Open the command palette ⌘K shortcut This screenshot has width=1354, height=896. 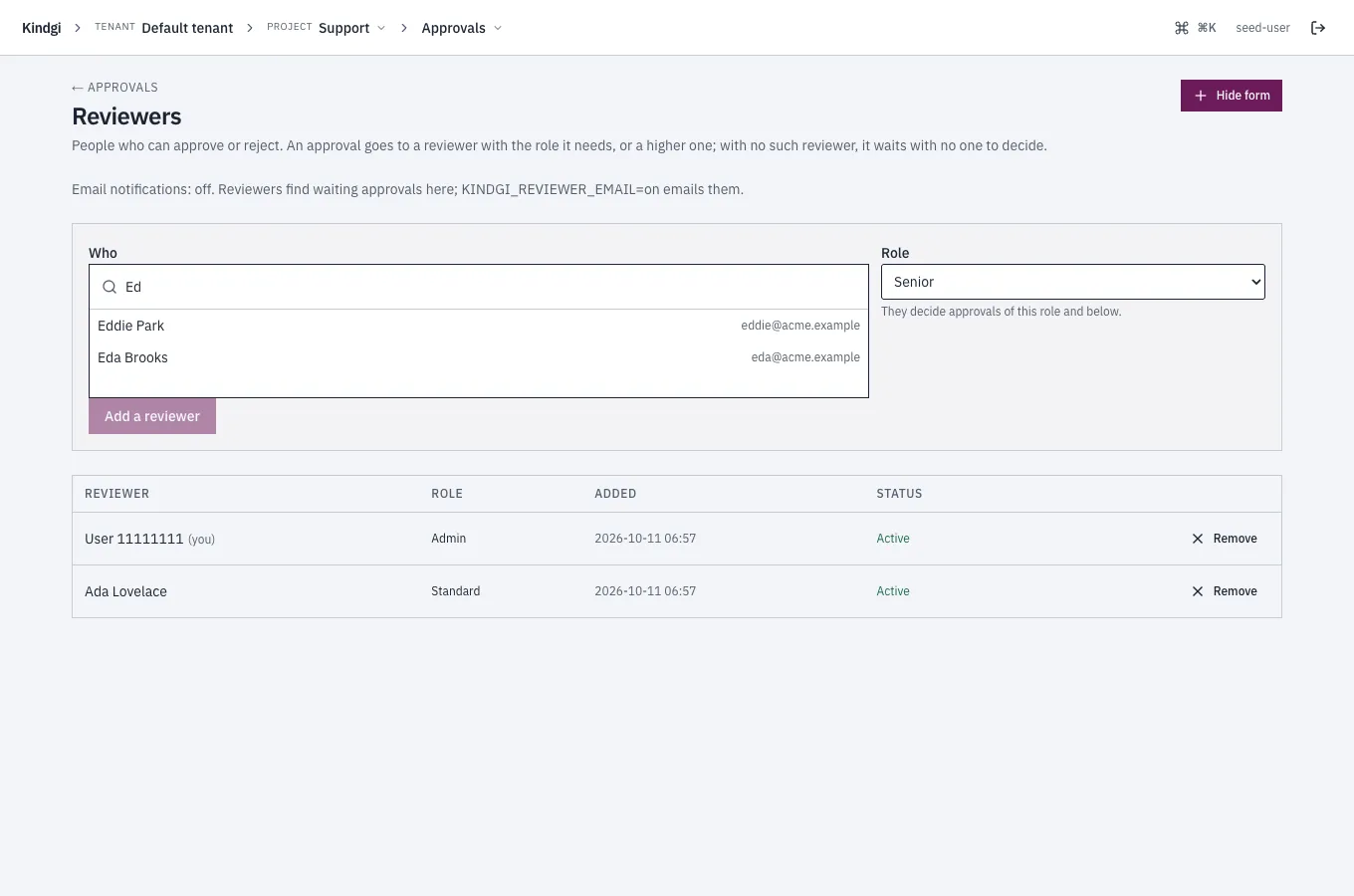(1196, 28)
